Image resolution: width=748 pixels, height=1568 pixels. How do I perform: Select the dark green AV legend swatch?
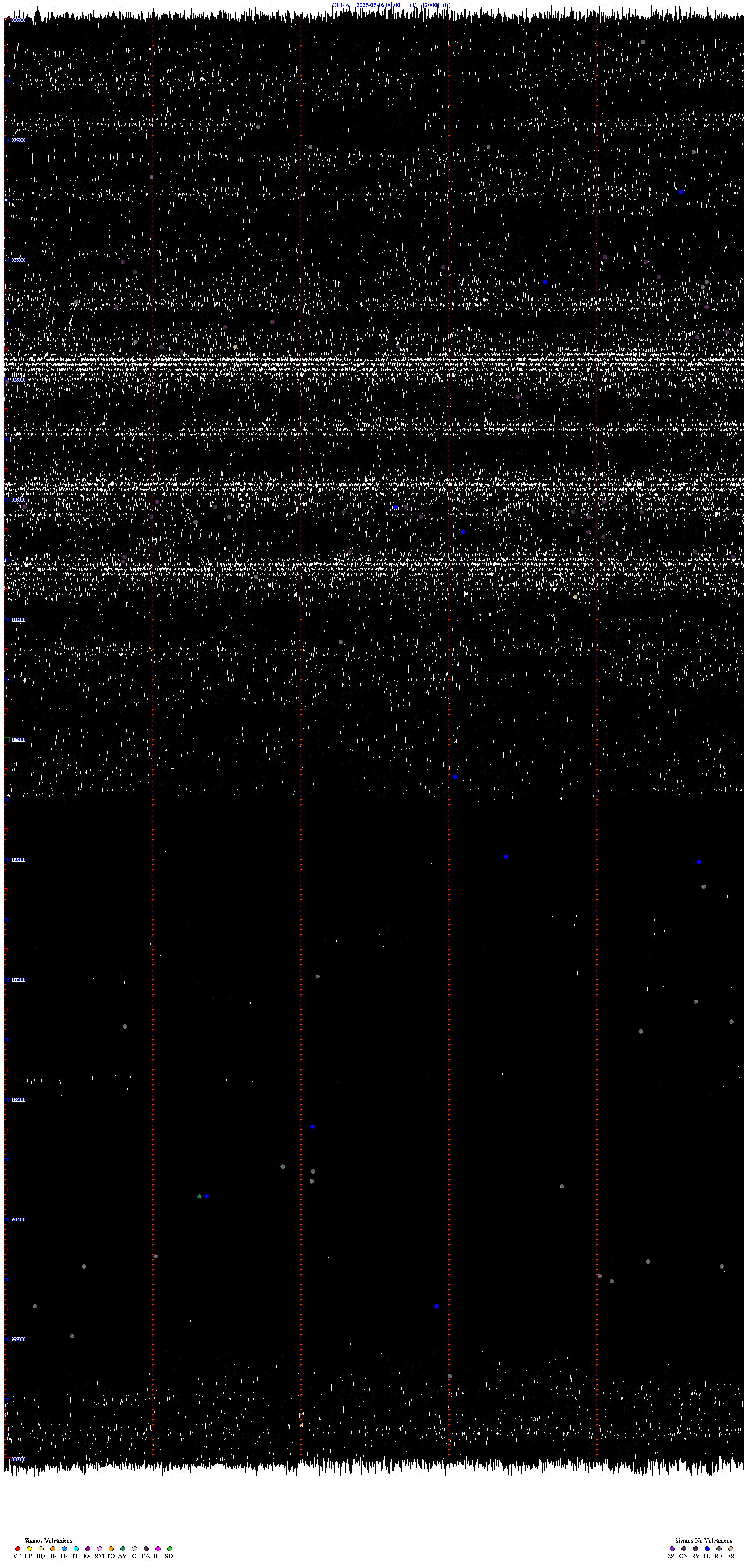point(123,1549)
